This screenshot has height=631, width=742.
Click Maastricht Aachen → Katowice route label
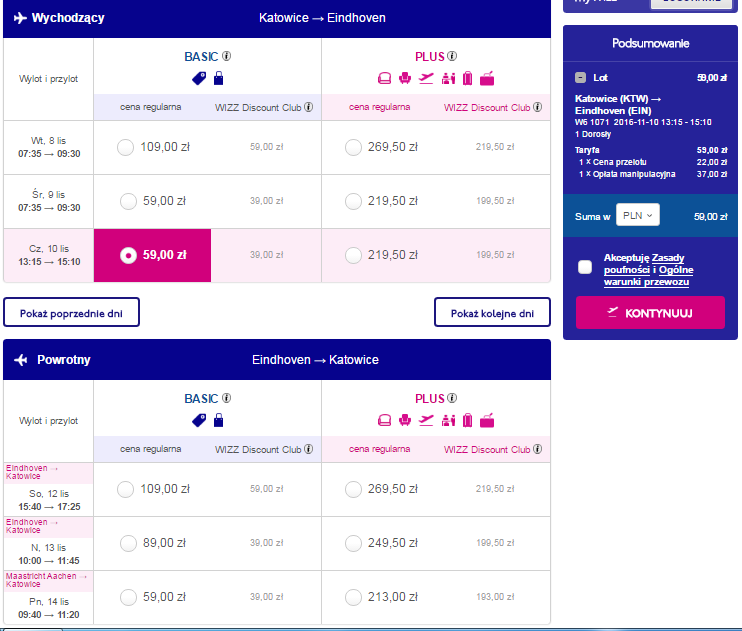46,580
